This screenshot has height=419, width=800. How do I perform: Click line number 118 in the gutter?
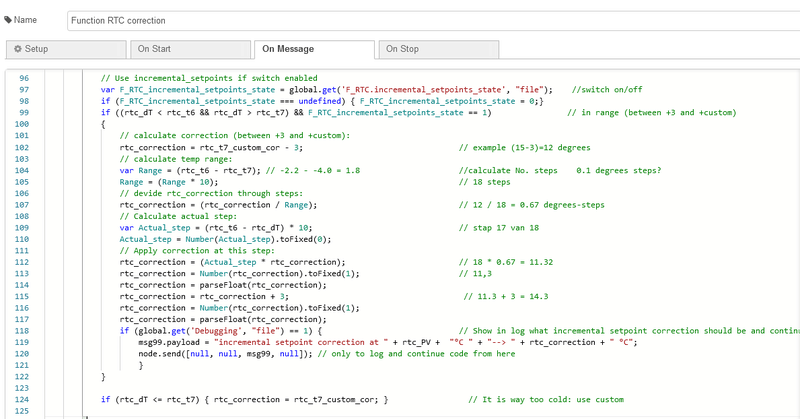[22, 331]
